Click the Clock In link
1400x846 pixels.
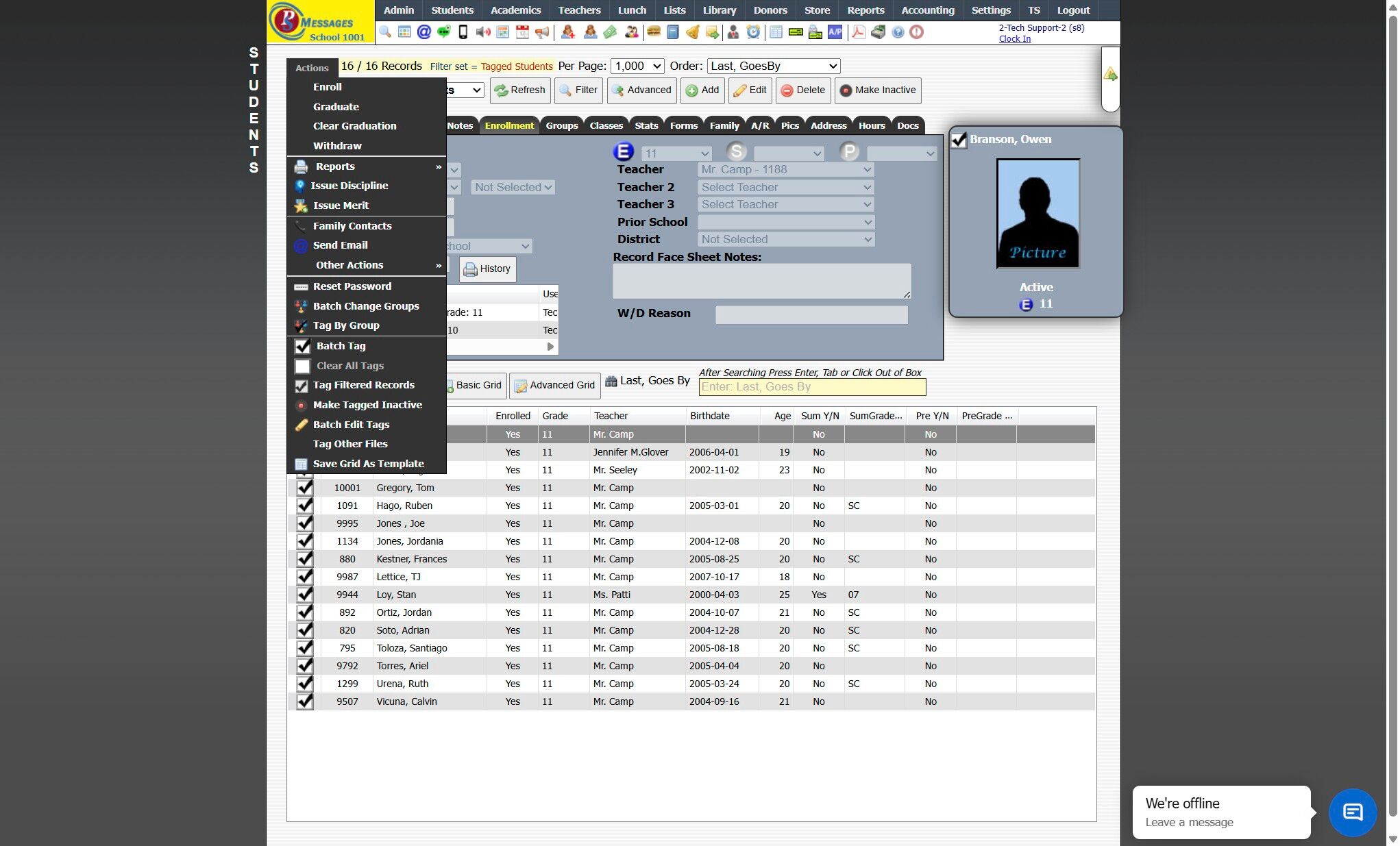click(1014, 39)
